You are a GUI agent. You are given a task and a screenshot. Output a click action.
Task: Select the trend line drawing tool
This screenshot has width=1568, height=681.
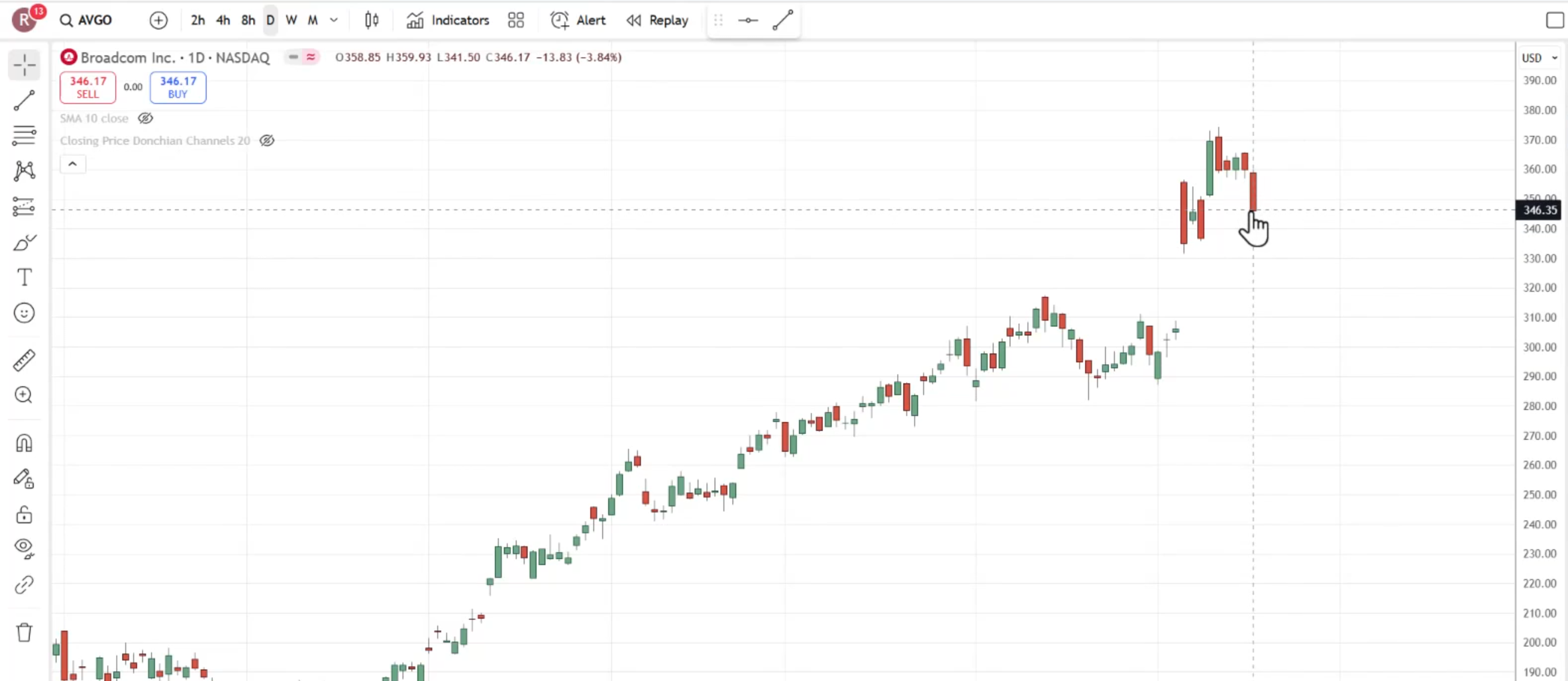click(25, 101)
